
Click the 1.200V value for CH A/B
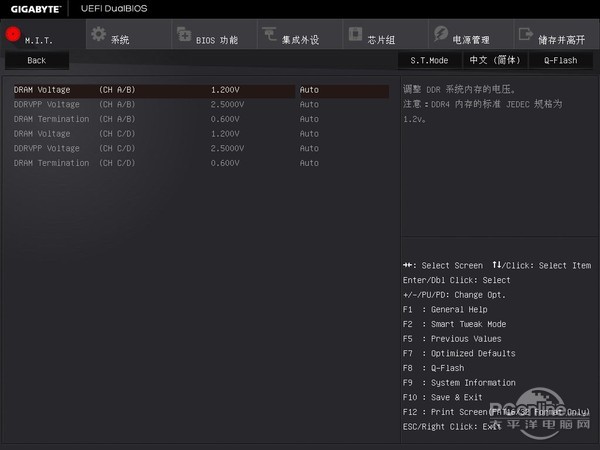click(x=225, y=90)
